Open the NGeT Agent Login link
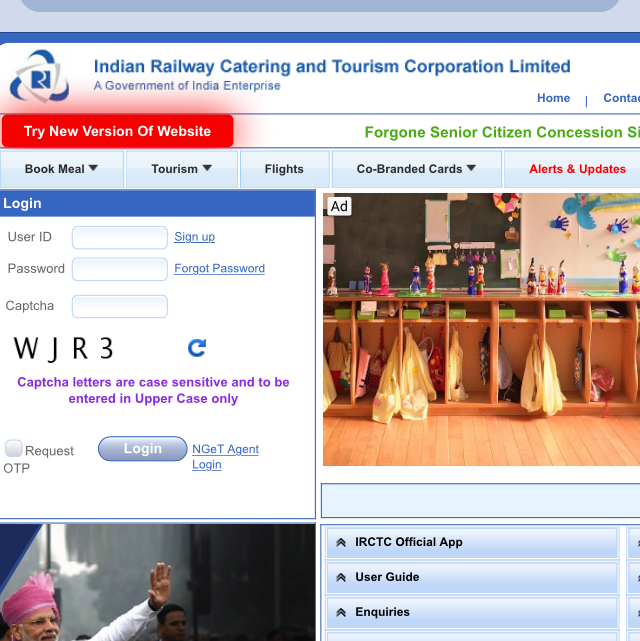 point(225,457)
